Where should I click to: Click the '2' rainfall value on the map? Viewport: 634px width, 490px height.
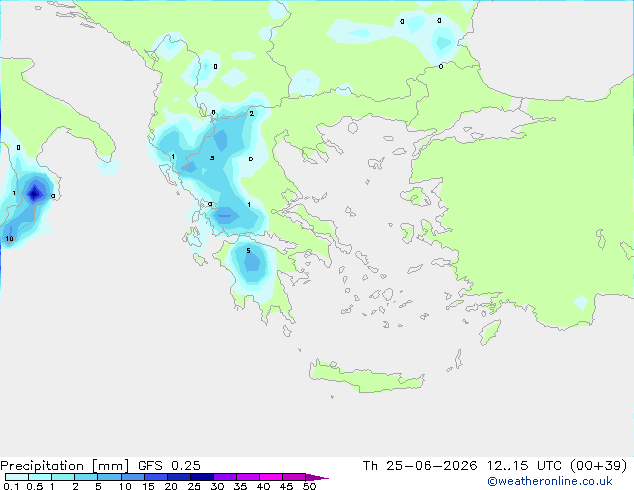(251, 114)
